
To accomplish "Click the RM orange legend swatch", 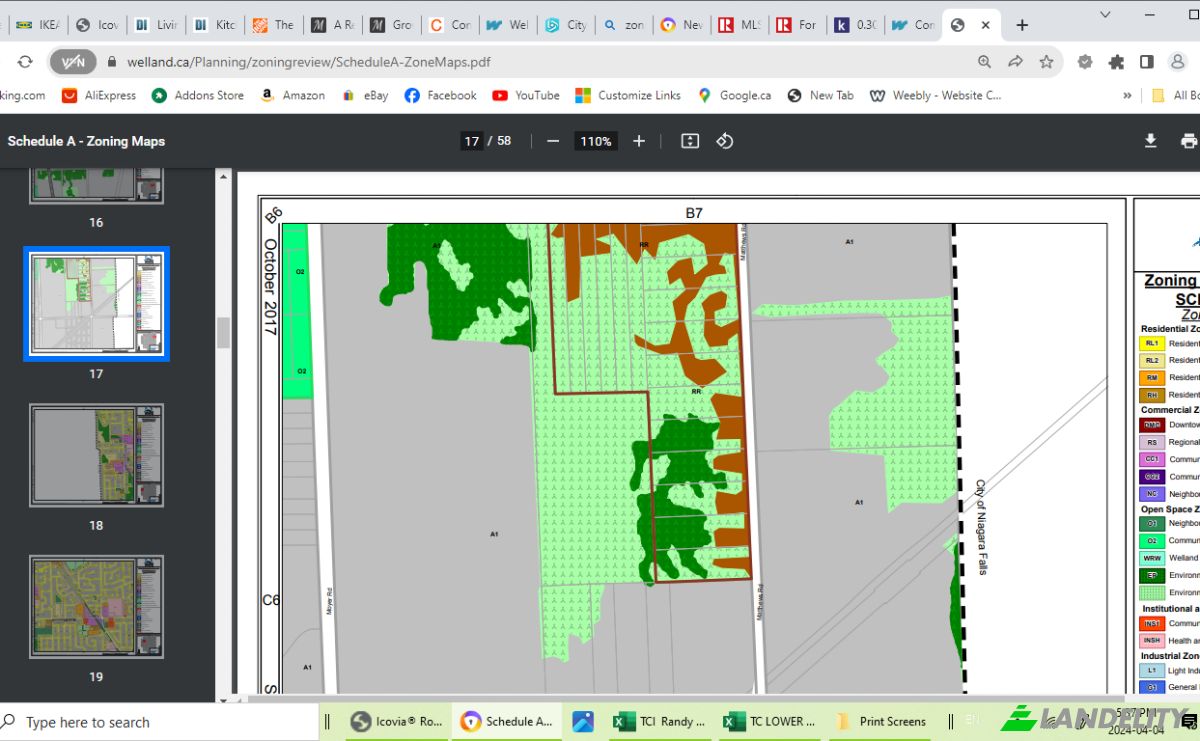I will tap(1151, 377).
